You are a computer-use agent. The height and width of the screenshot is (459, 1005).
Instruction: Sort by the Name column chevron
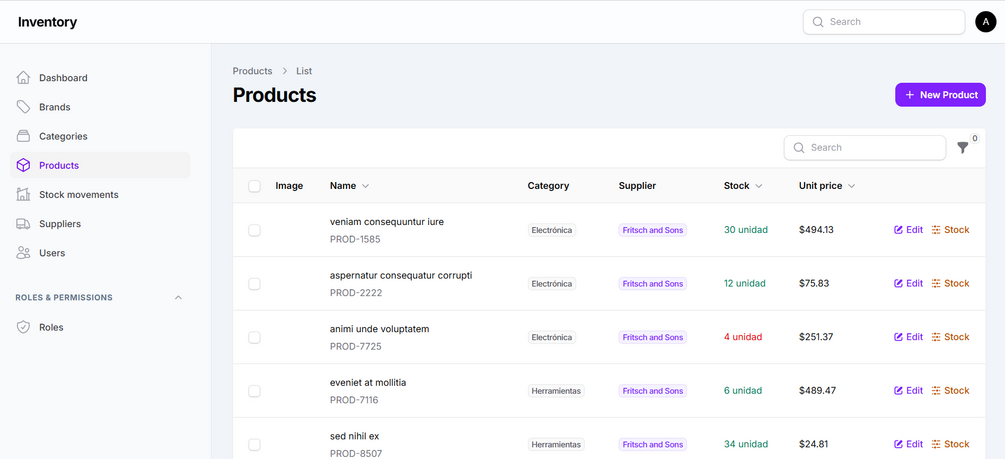pos(365,186)
